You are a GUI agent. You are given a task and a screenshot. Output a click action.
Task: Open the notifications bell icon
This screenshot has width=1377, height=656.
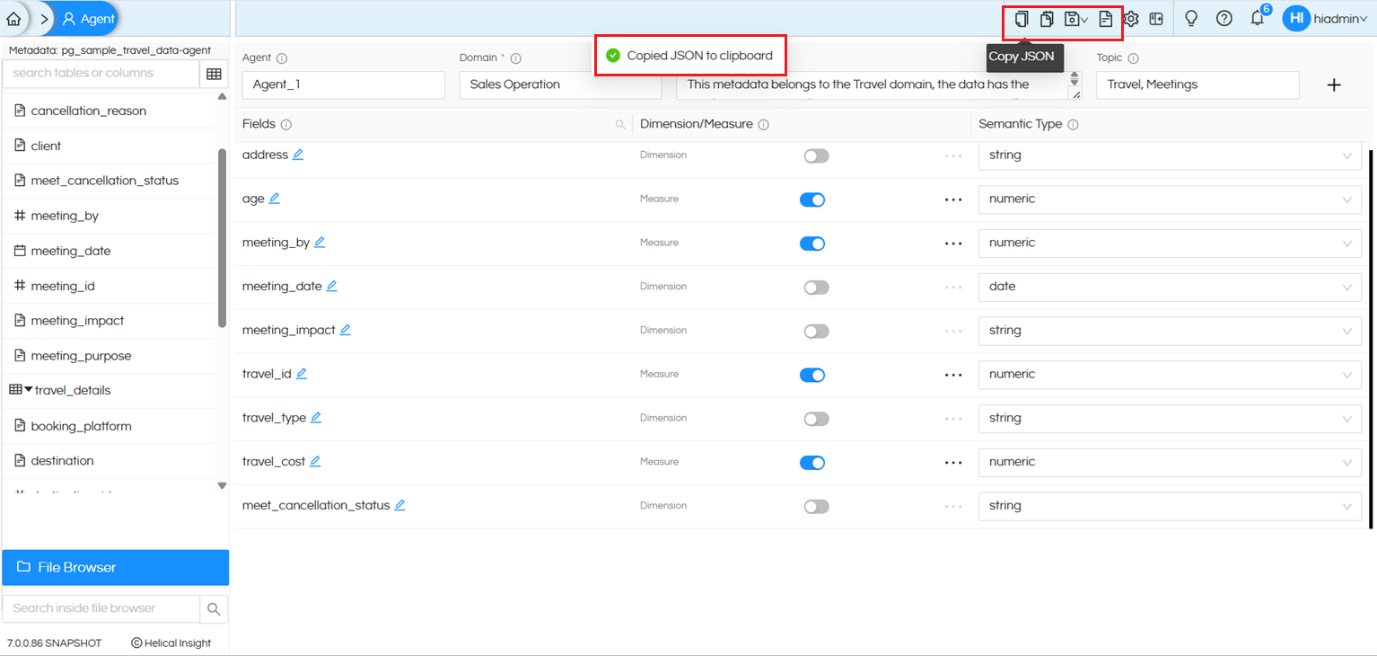tap(1257, 19)
